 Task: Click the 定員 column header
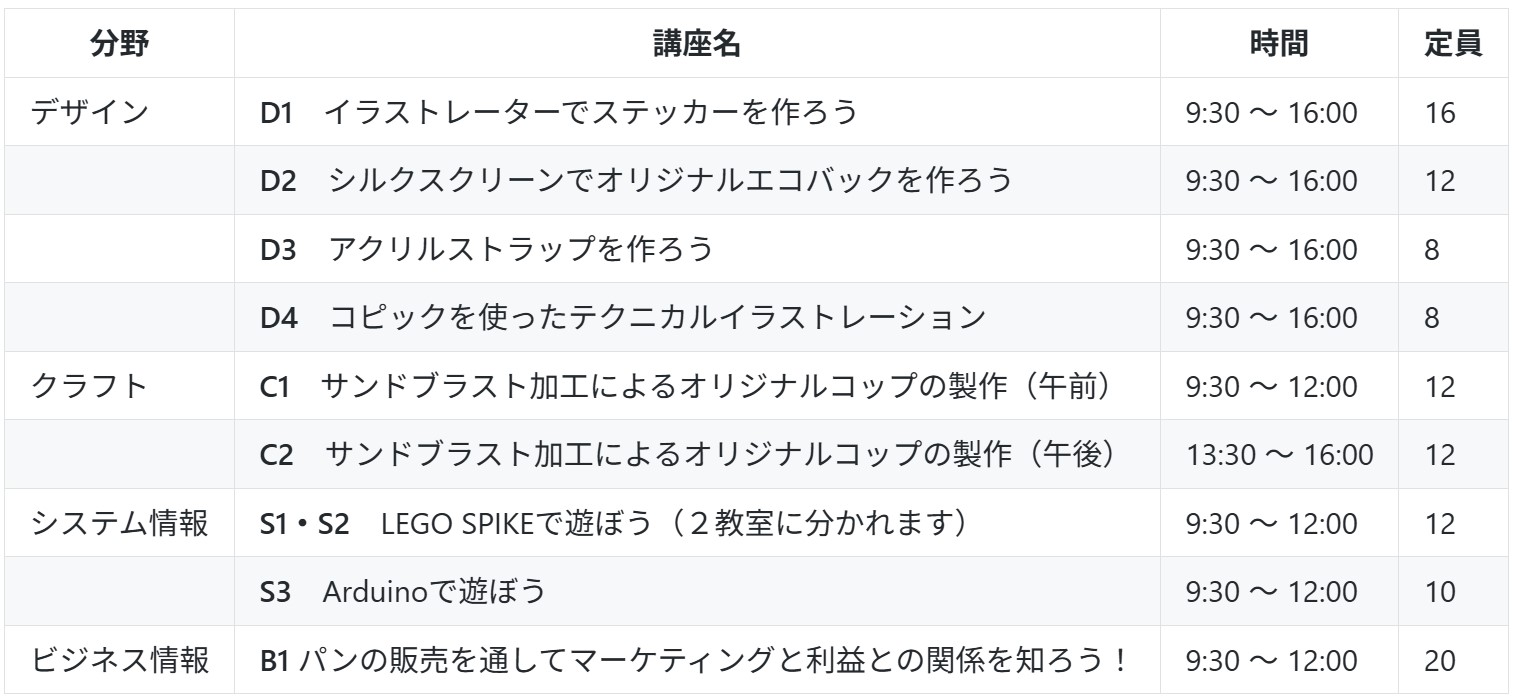click(x=1453, y=43)
